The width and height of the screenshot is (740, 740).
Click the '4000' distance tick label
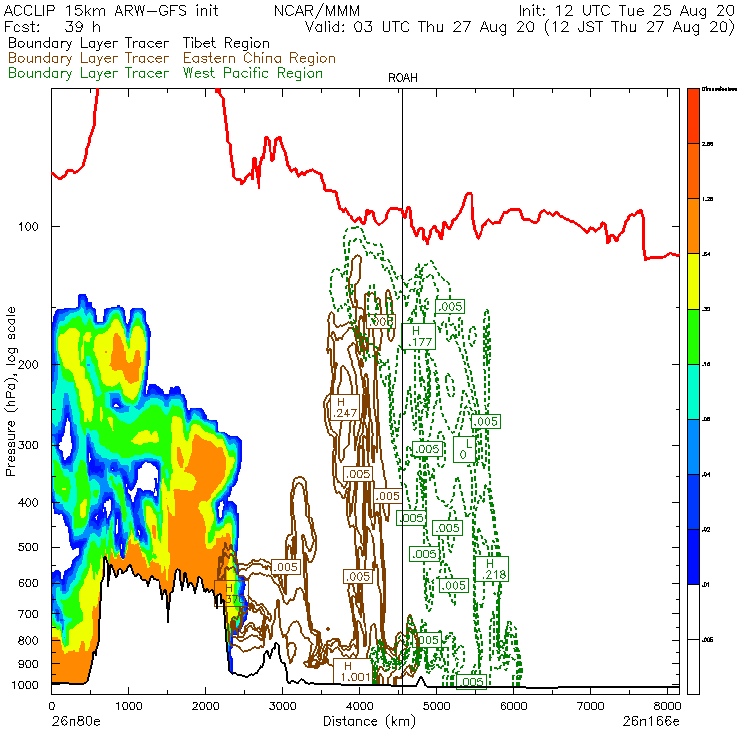[359, 706]
